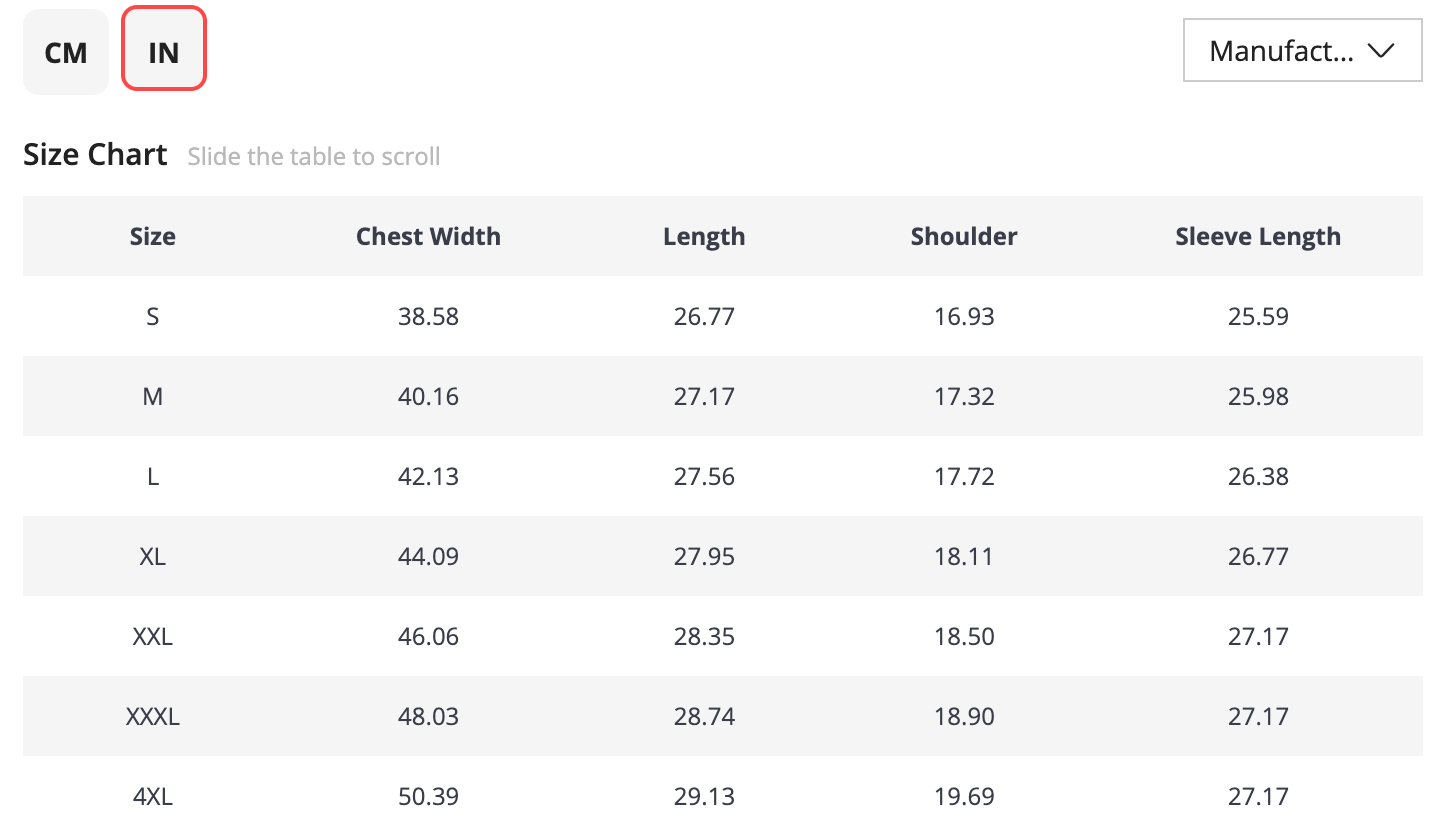The image size is (1452, 824).
Task: Switch units to CM
Action: 66,52
